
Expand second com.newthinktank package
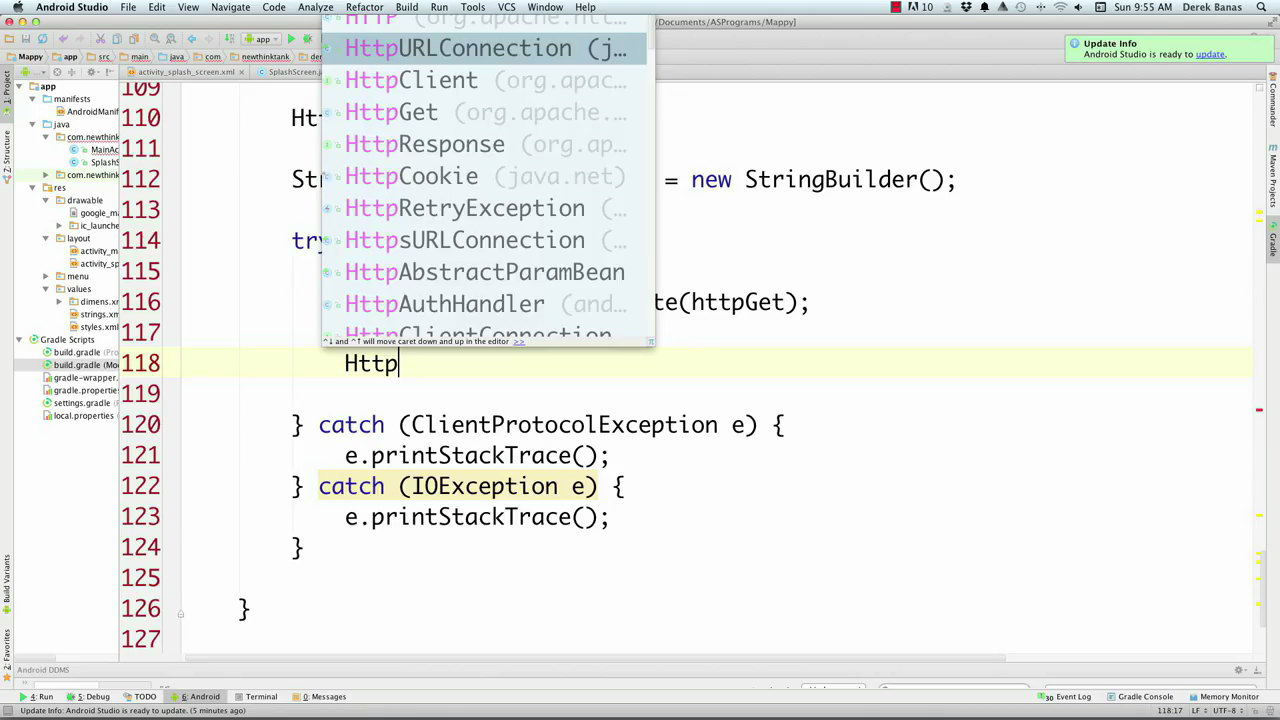45,175
